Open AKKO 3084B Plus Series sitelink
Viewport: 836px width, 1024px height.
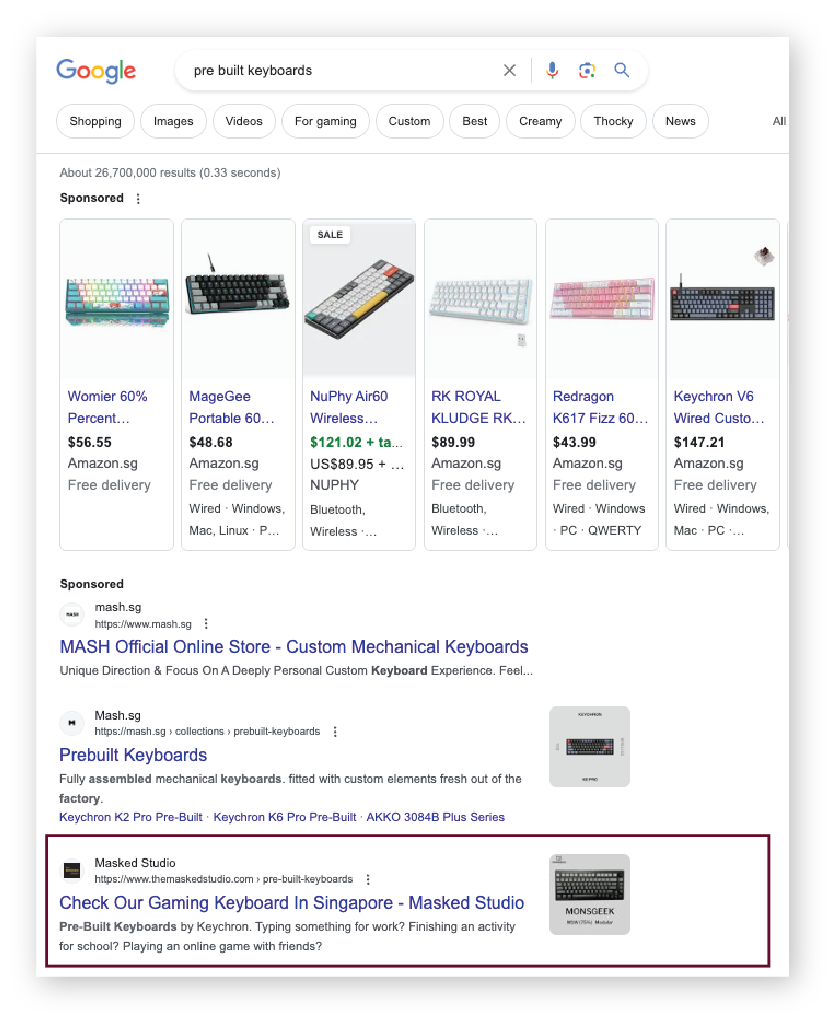pyautogui.click(x=436, y=817)
